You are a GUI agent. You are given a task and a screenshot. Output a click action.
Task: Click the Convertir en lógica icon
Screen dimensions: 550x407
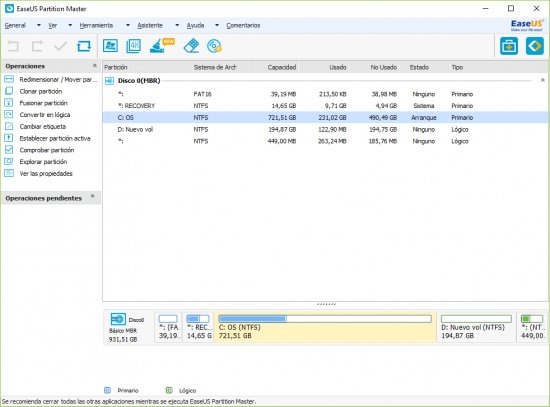tap(9, 114)
